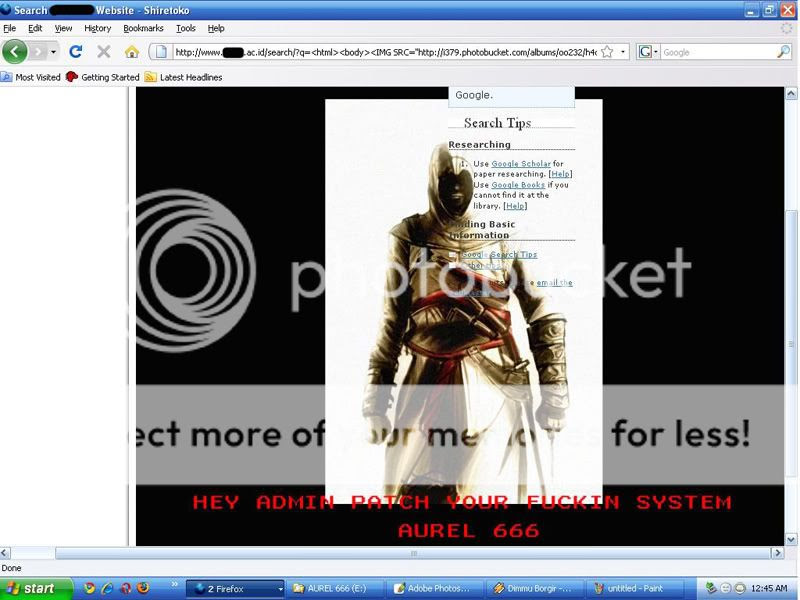Click the Forward navigation arrow
The image size is (800, 600).
click(x=38, y=52)
